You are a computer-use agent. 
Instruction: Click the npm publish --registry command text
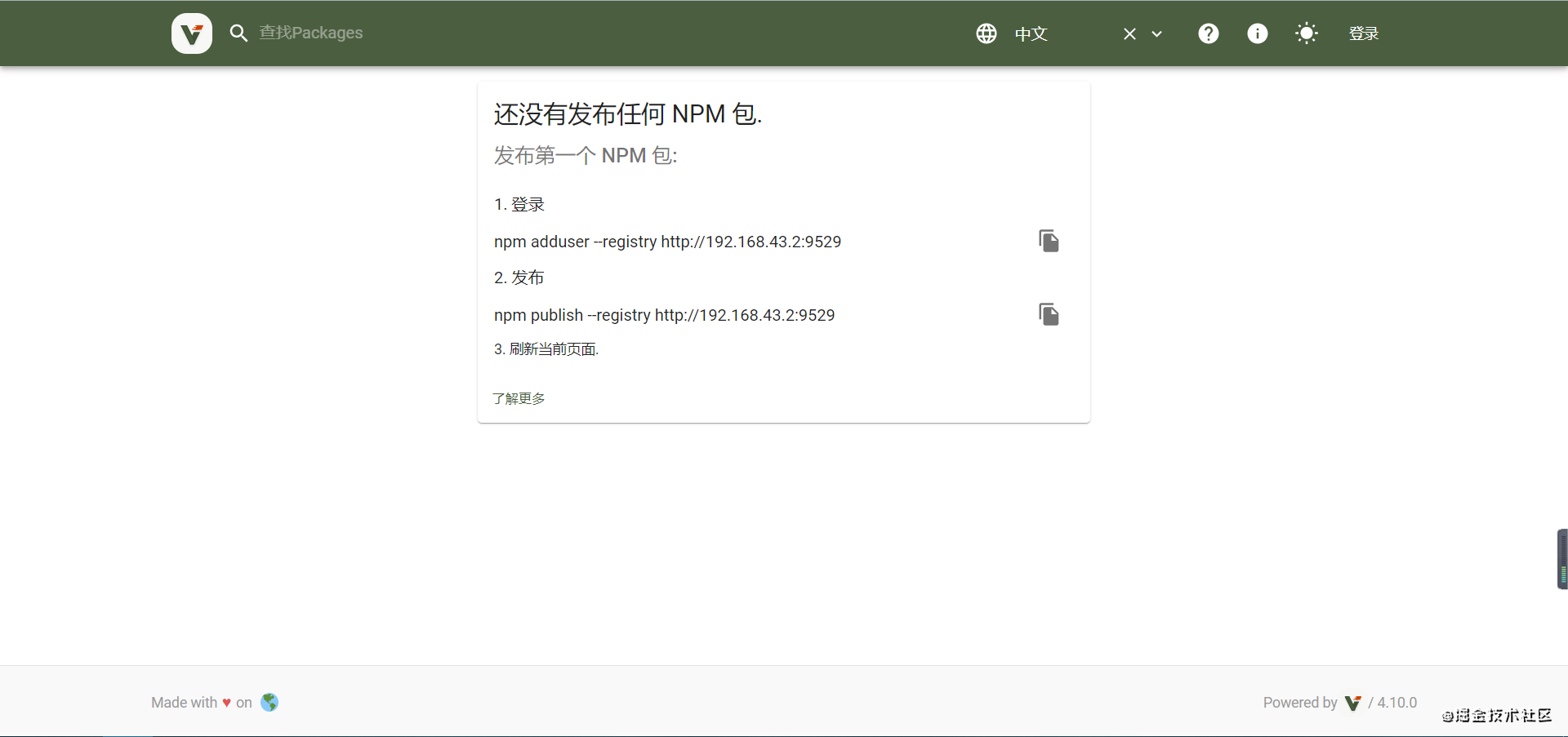[664, 315]
